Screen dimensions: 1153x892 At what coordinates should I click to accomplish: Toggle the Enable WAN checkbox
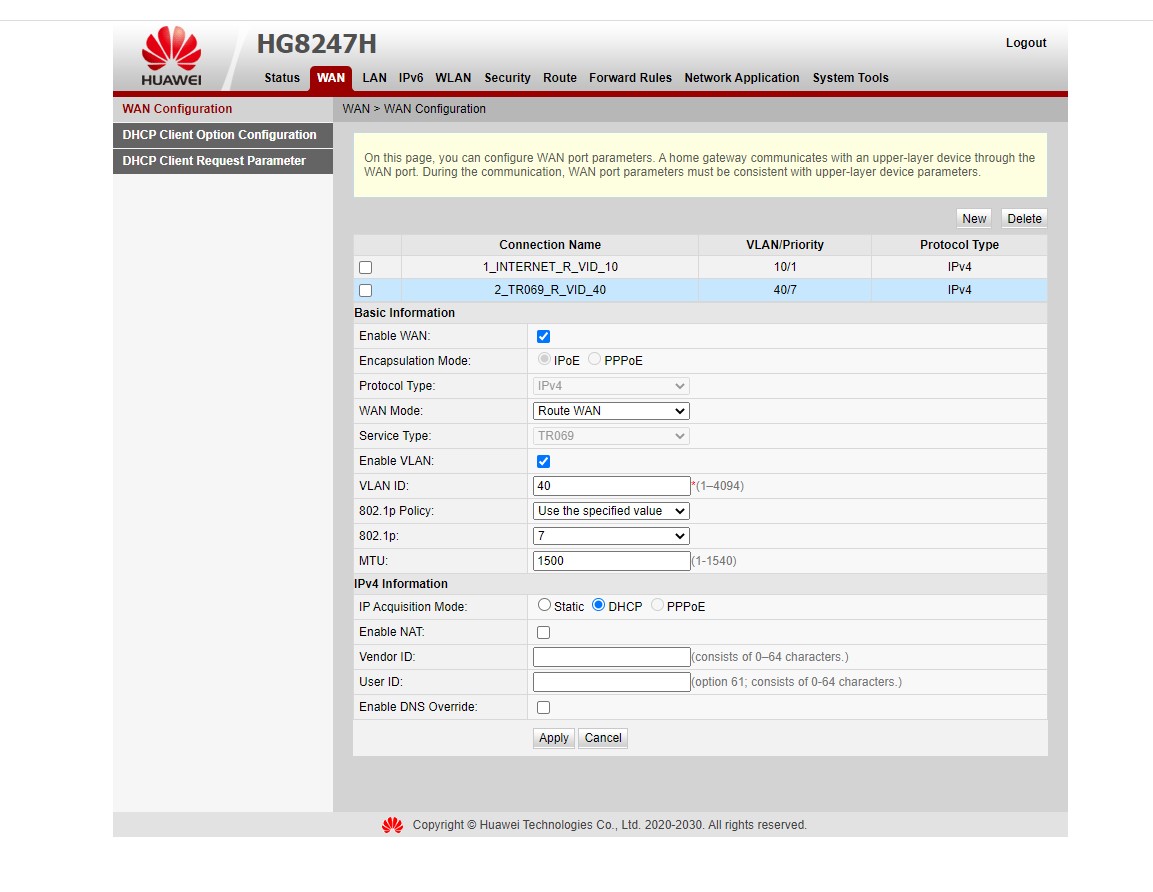[x=543, y=337]
